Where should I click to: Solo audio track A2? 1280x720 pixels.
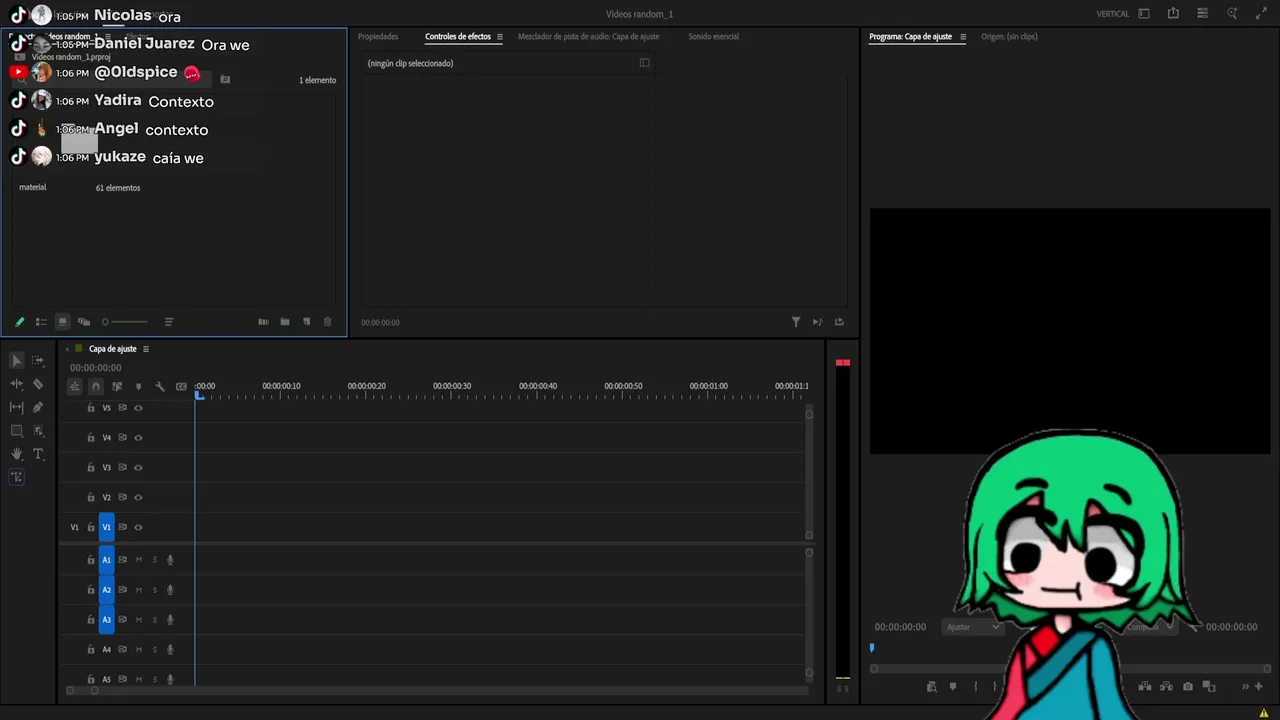154,590
